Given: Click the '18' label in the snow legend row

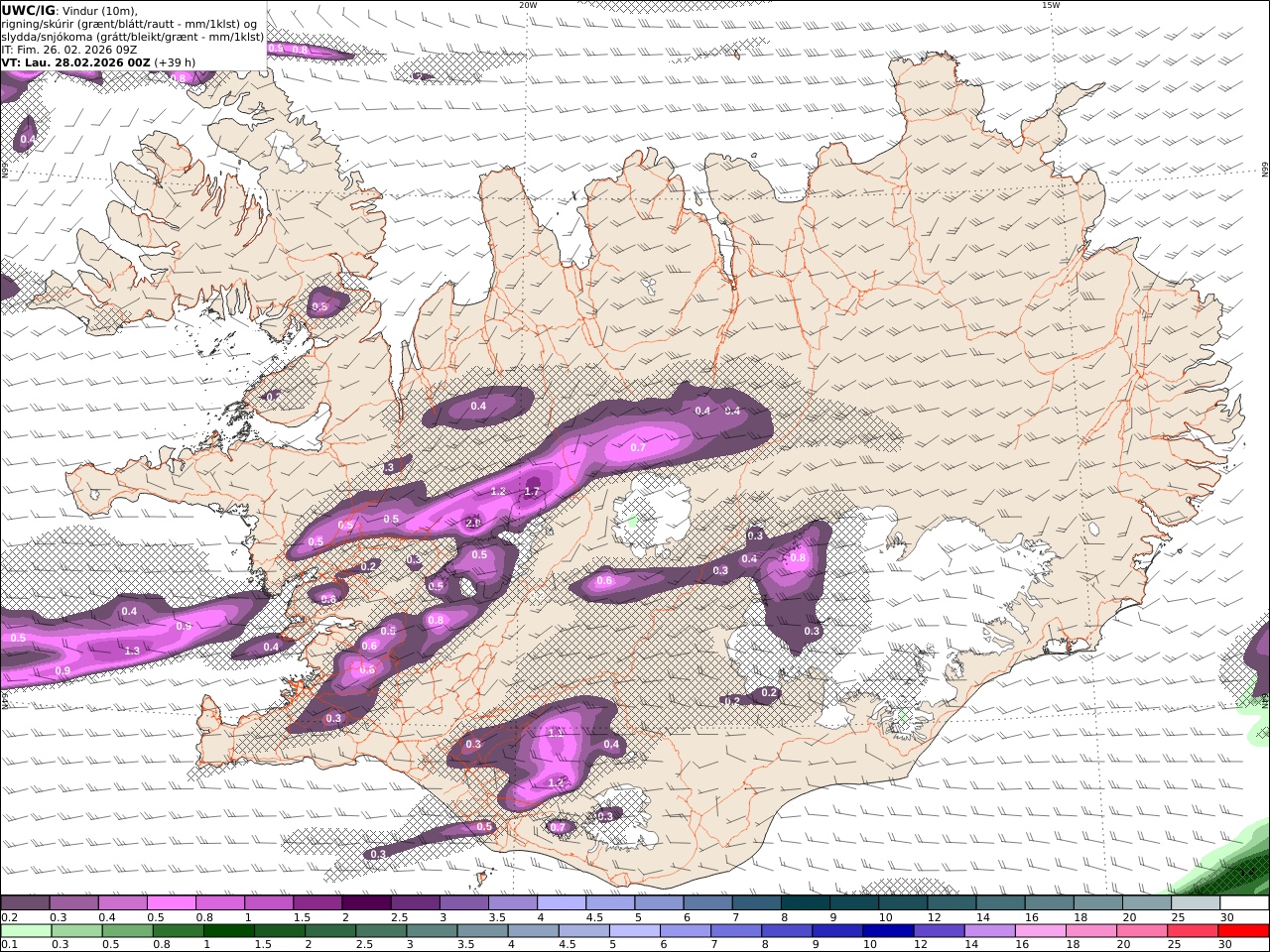Looking at the screenshot, I should (1079, 917).
